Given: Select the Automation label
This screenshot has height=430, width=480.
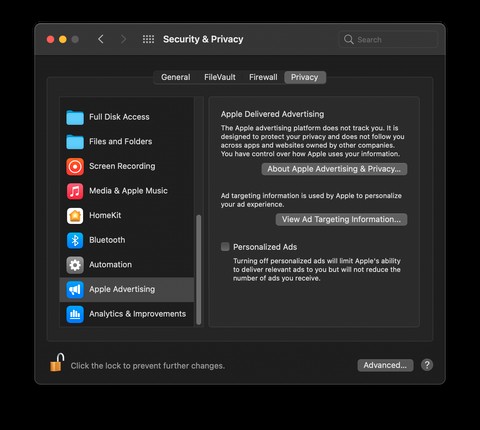Looking at the screenshot, I should click(x=110, y=265).
